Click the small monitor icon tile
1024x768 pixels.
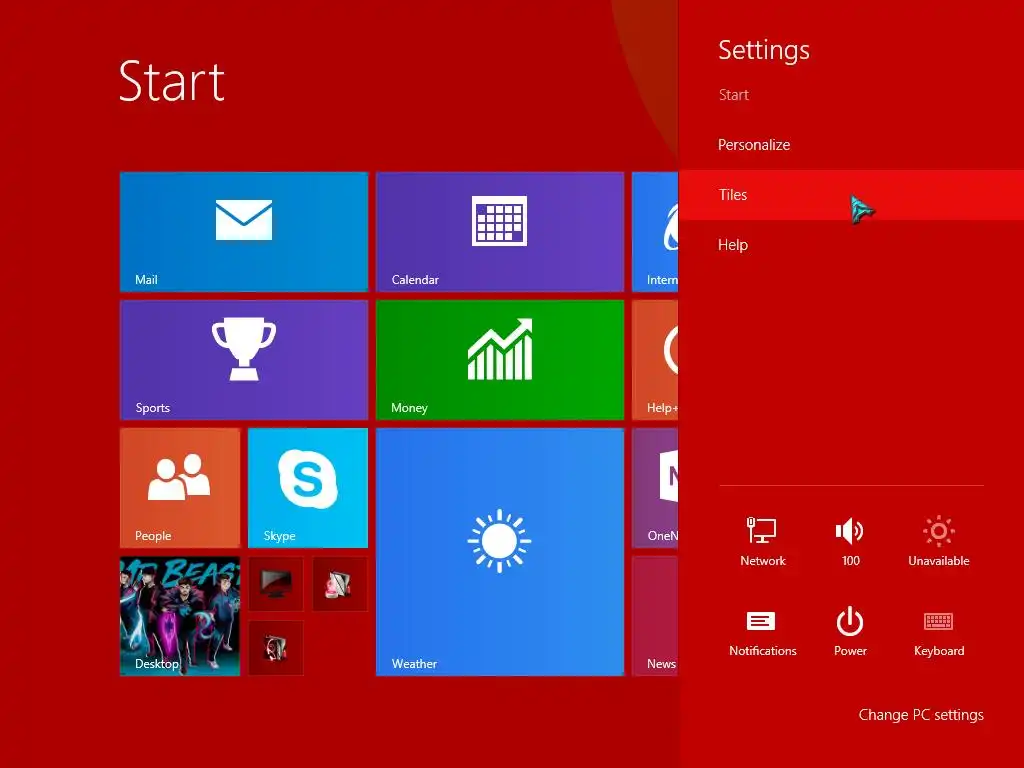(x=276, y=584)
